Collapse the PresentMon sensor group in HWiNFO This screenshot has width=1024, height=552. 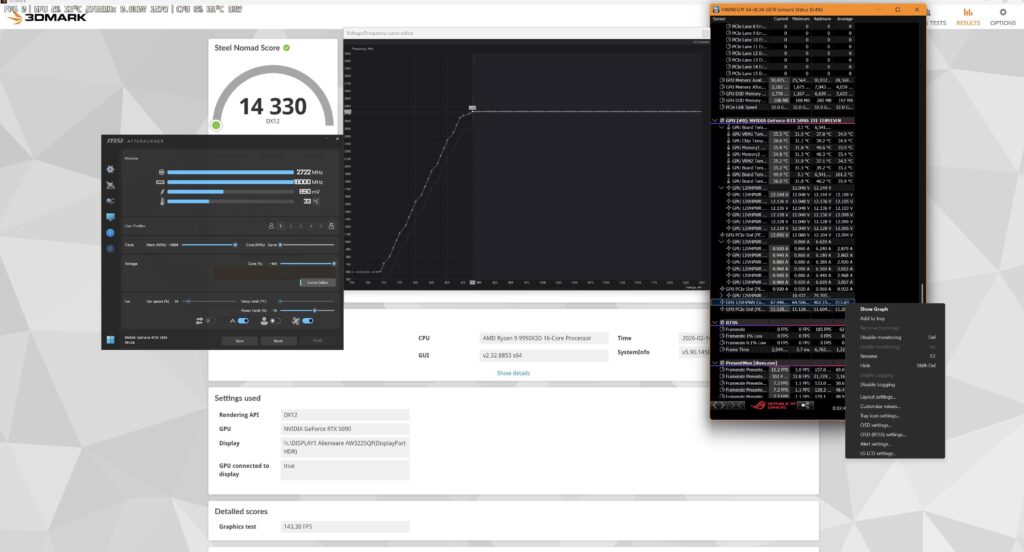pyautogui.click(x=715, y=363)
